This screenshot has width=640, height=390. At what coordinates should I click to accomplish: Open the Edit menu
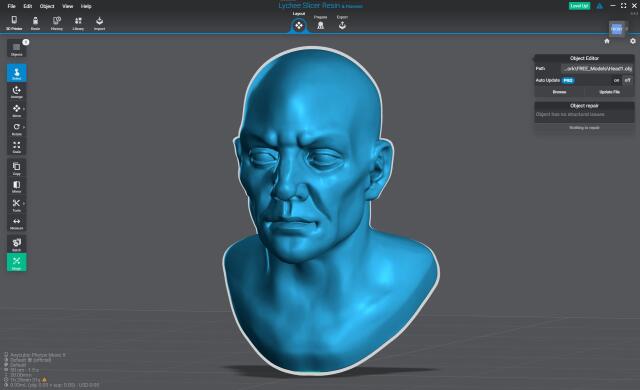click(28, 6)
